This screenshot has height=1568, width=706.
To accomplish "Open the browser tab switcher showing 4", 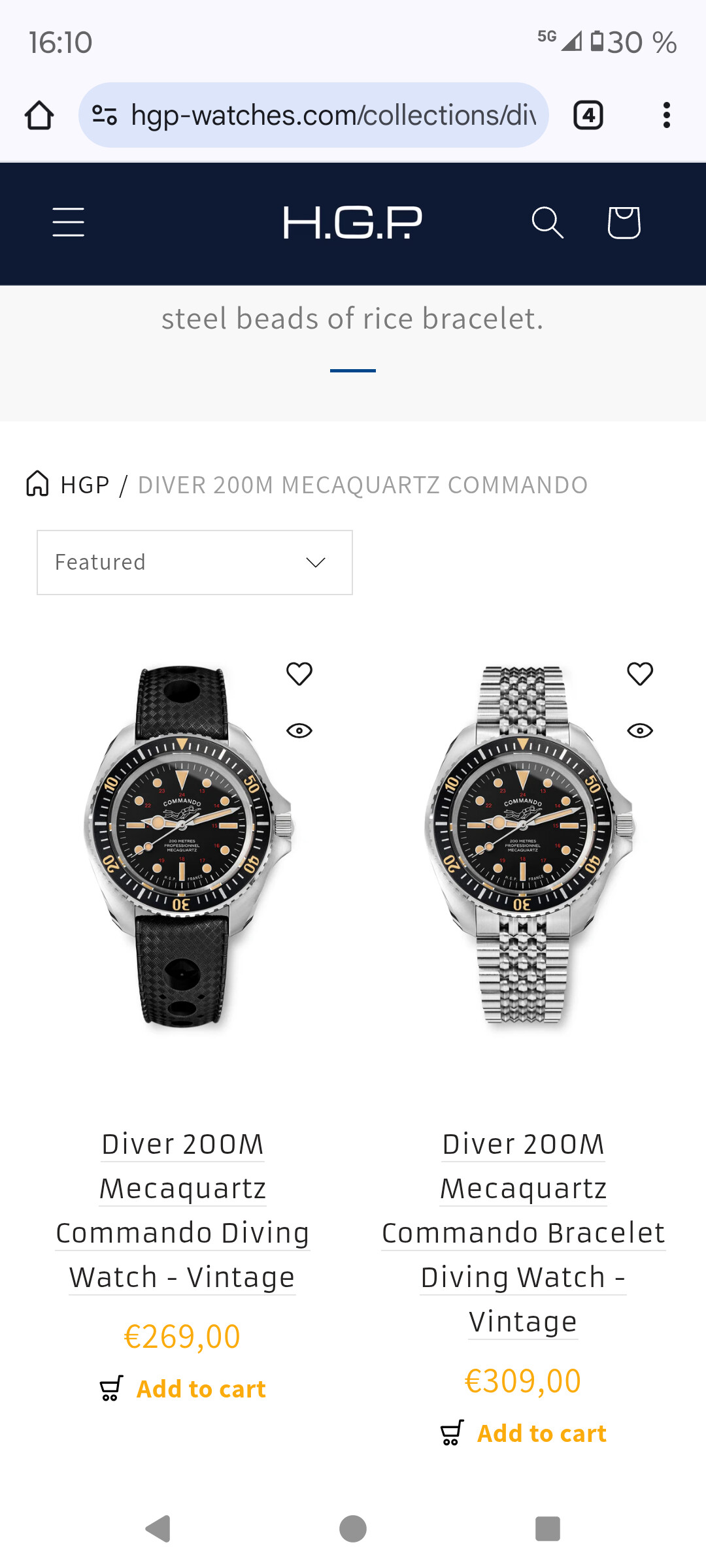I will (588, 116).
